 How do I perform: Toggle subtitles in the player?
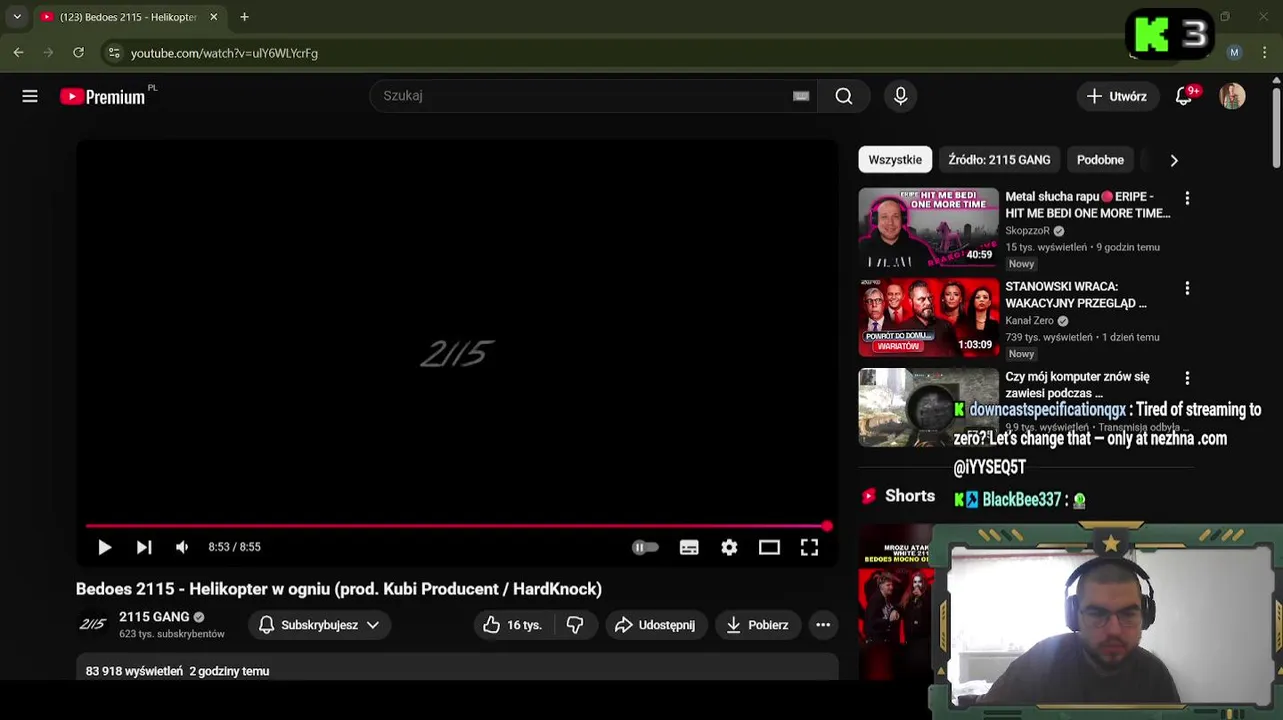pyautogui.click(x=689, y=547)
